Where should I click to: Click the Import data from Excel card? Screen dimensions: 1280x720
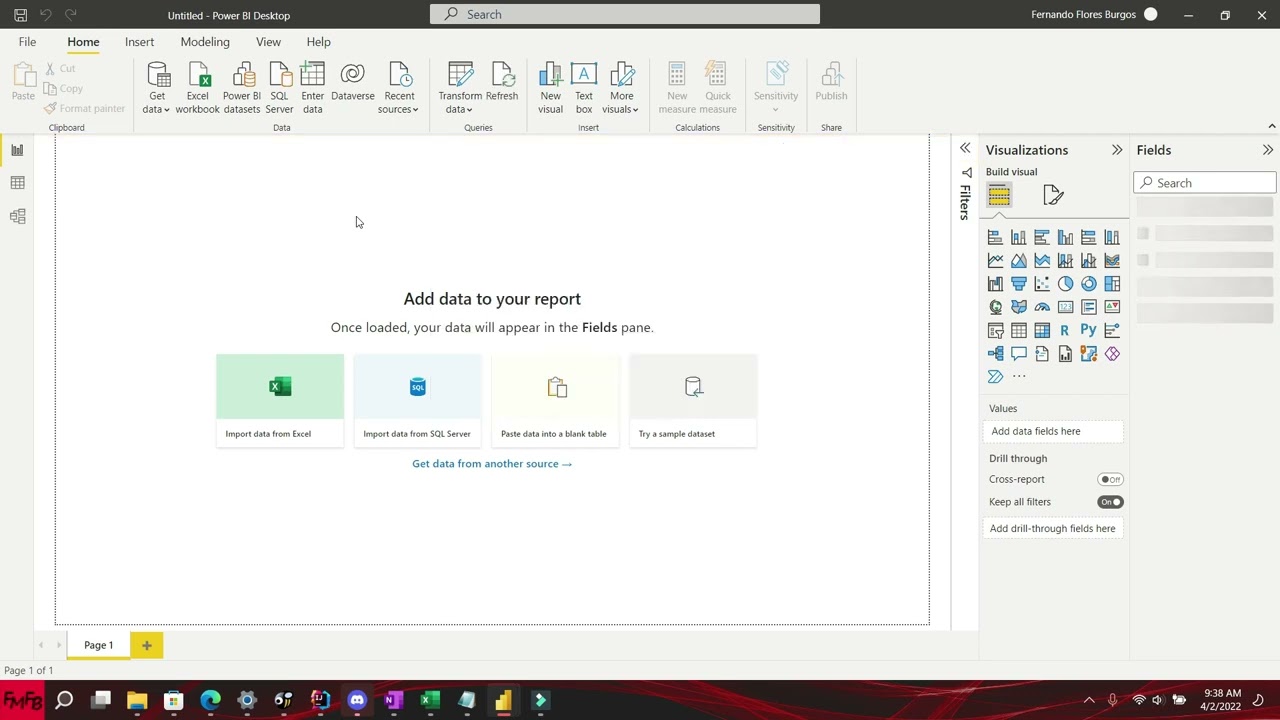click(x=280, y=400)
